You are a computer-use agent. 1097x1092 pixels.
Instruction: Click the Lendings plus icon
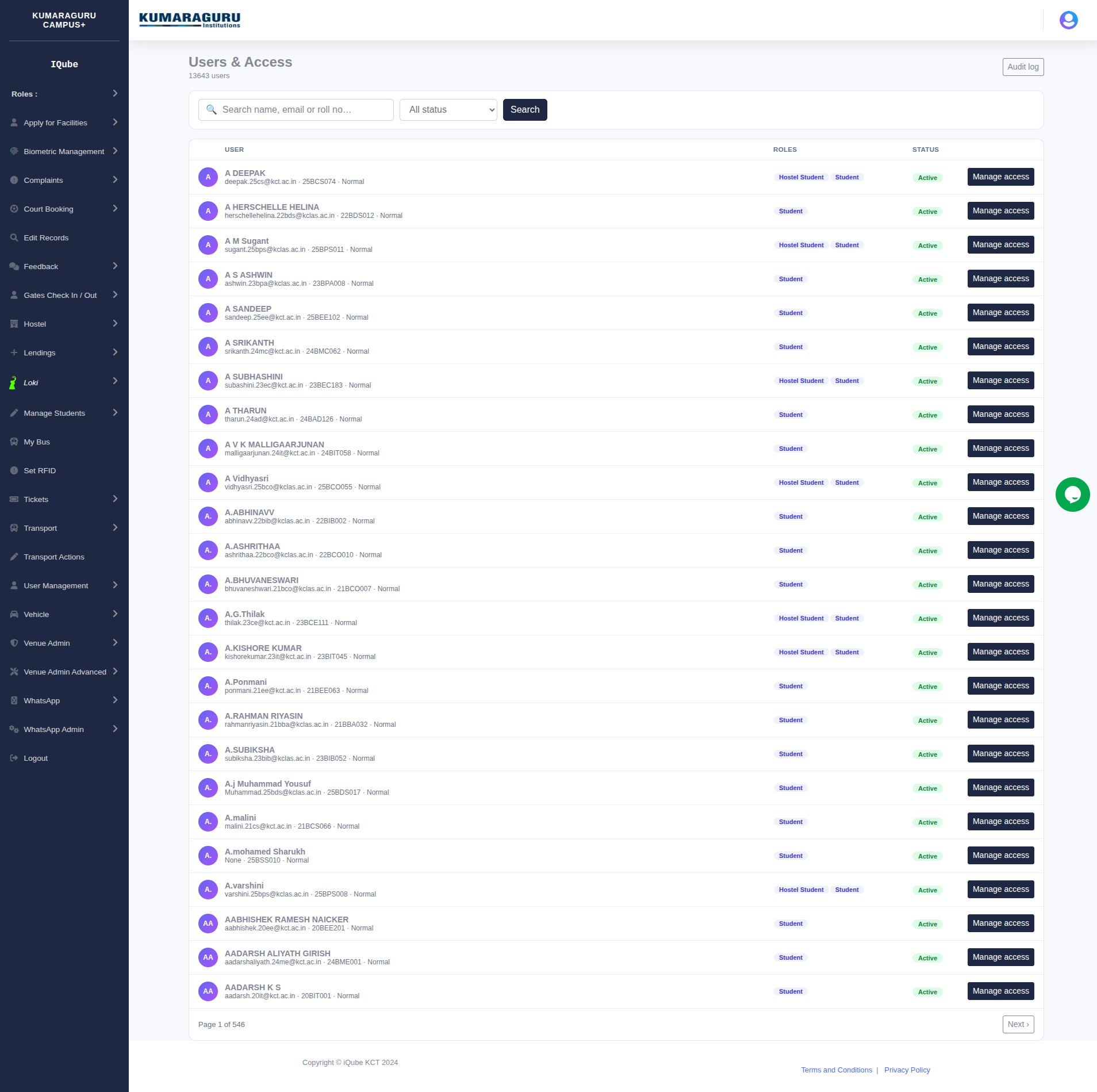click(x=14, y=352)
